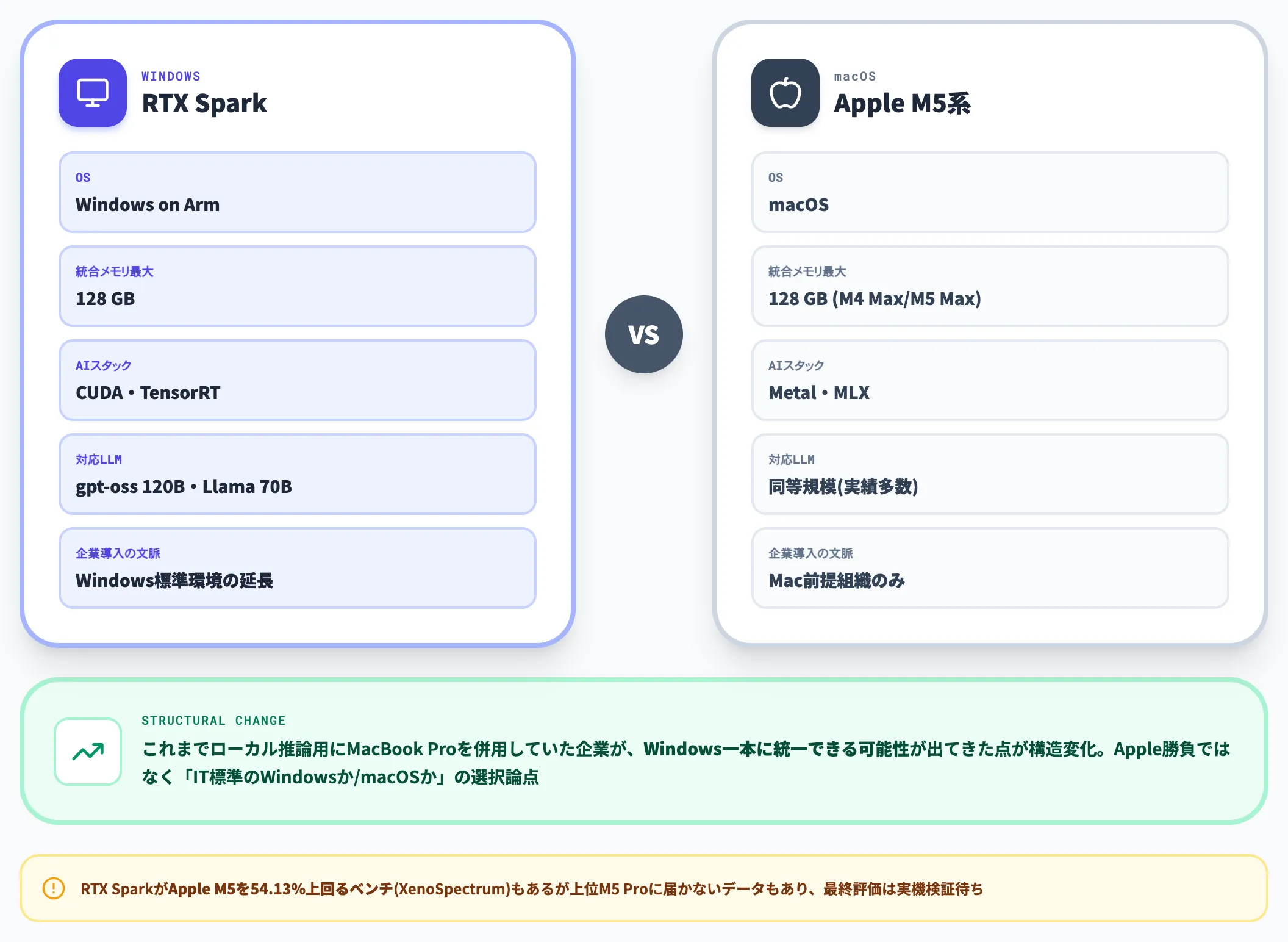1288x942 pixels.
Task: Select 同等規模(実績多数) text
Action: pos(843,486)
